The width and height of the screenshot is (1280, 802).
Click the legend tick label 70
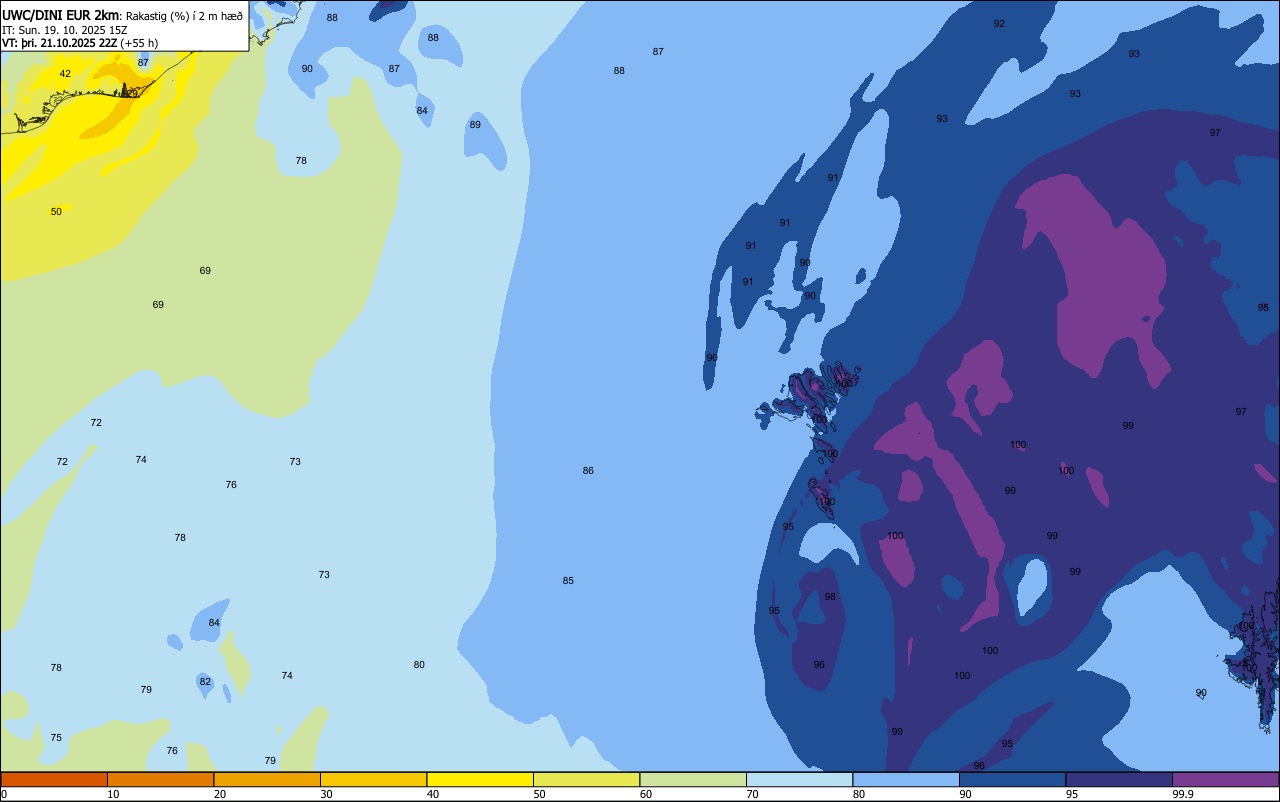pyautogui.click(x=752, y=794)
